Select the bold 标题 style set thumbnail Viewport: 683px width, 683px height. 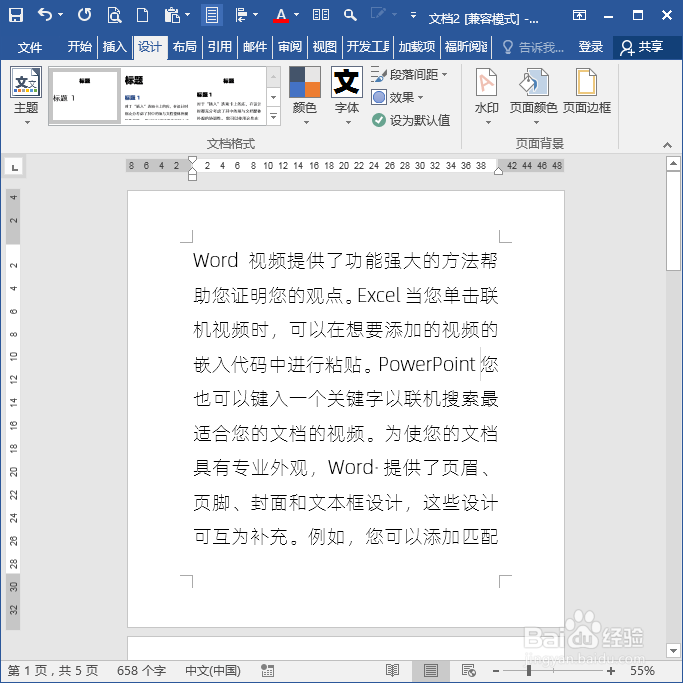tap(156, 96)
